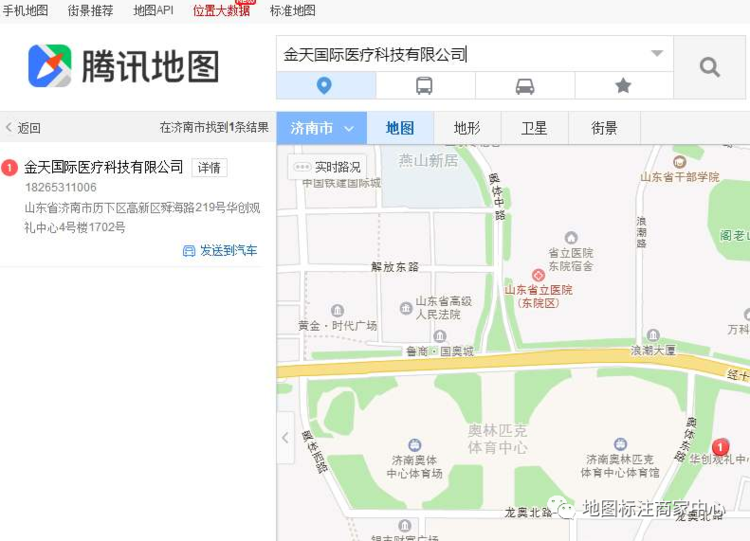Click the magnifier search button

coord(709,67)
